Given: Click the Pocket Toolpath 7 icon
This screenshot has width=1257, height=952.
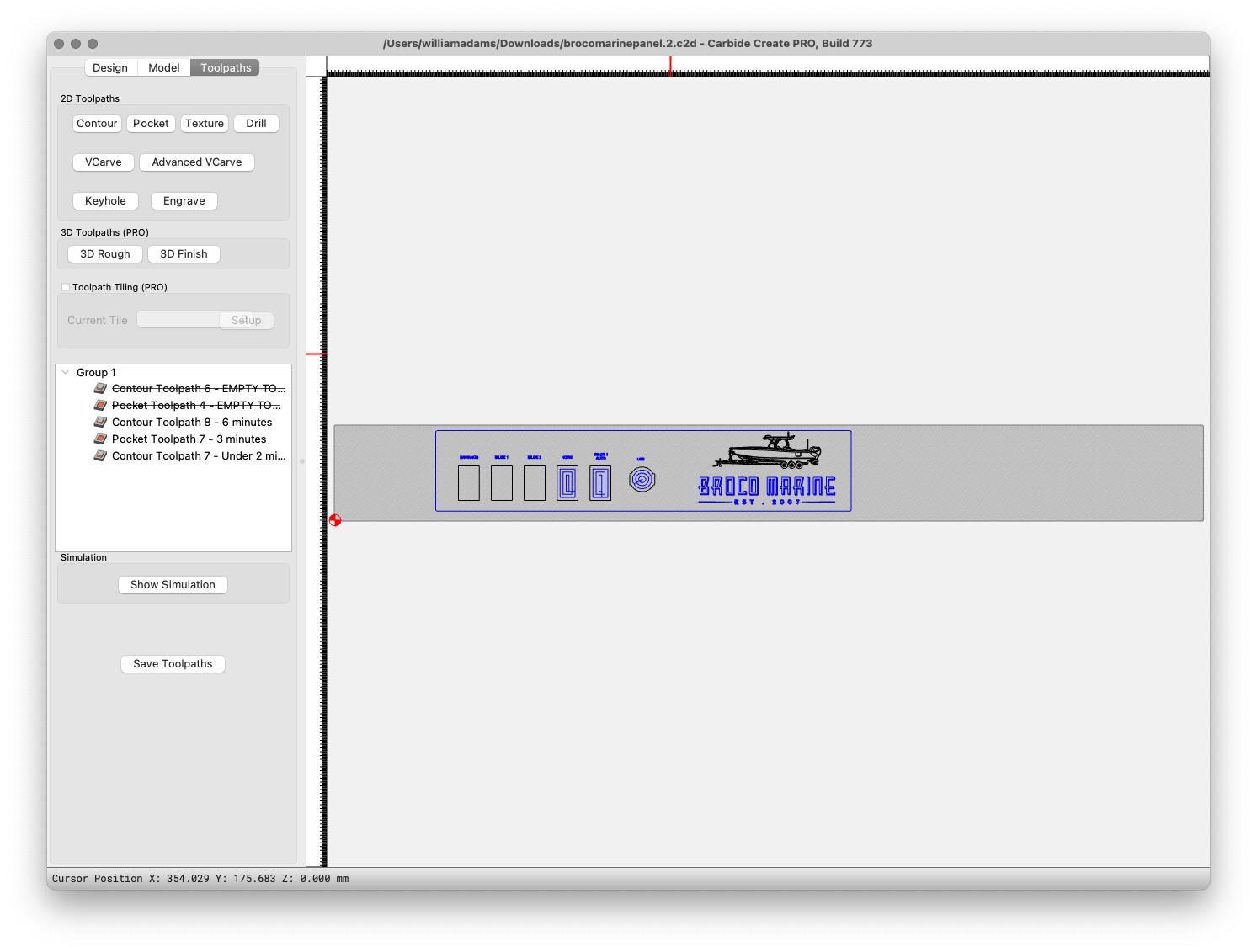Looking at the screenshot, I should tap(100, 439).
